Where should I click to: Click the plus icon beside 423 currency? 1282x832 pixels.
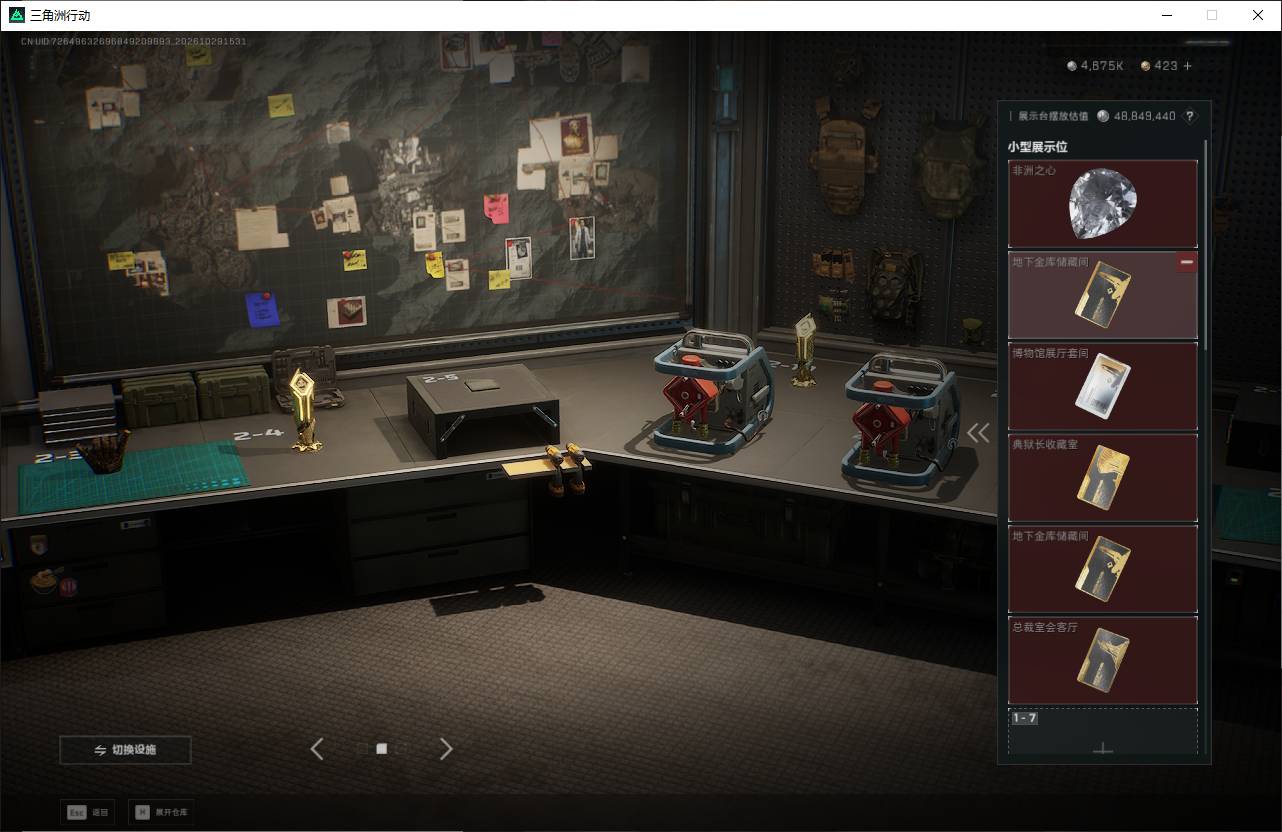click(x=1188, y=66)
